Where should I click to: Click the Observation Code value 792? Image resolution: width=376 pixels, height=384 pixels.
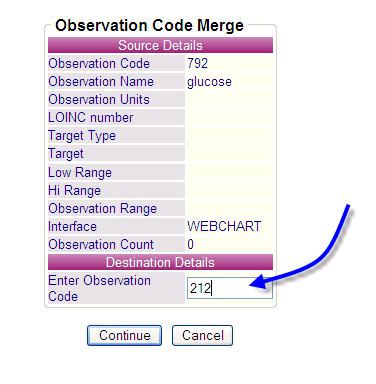tap(197, 63)
